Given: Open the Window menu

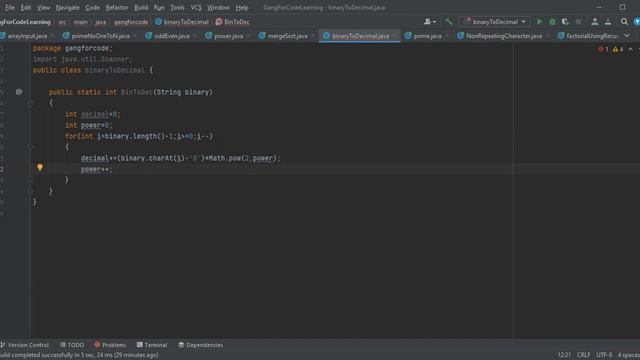Looking at the screenshot, I should point(218,7).
